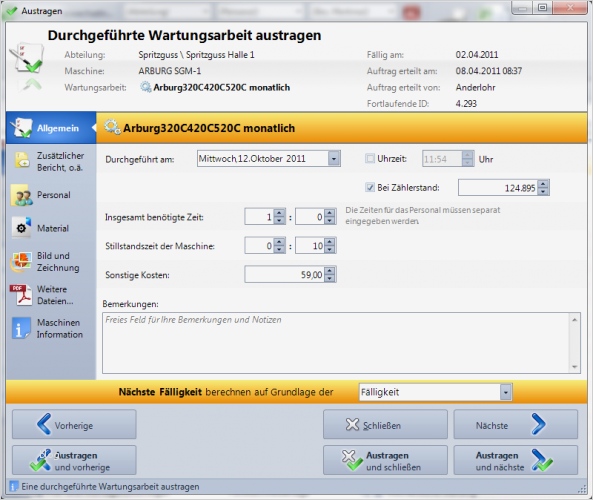This screenshot has height=500, width=593.
Task: Click the green check icon in title bar
Action: click(12, 11)
